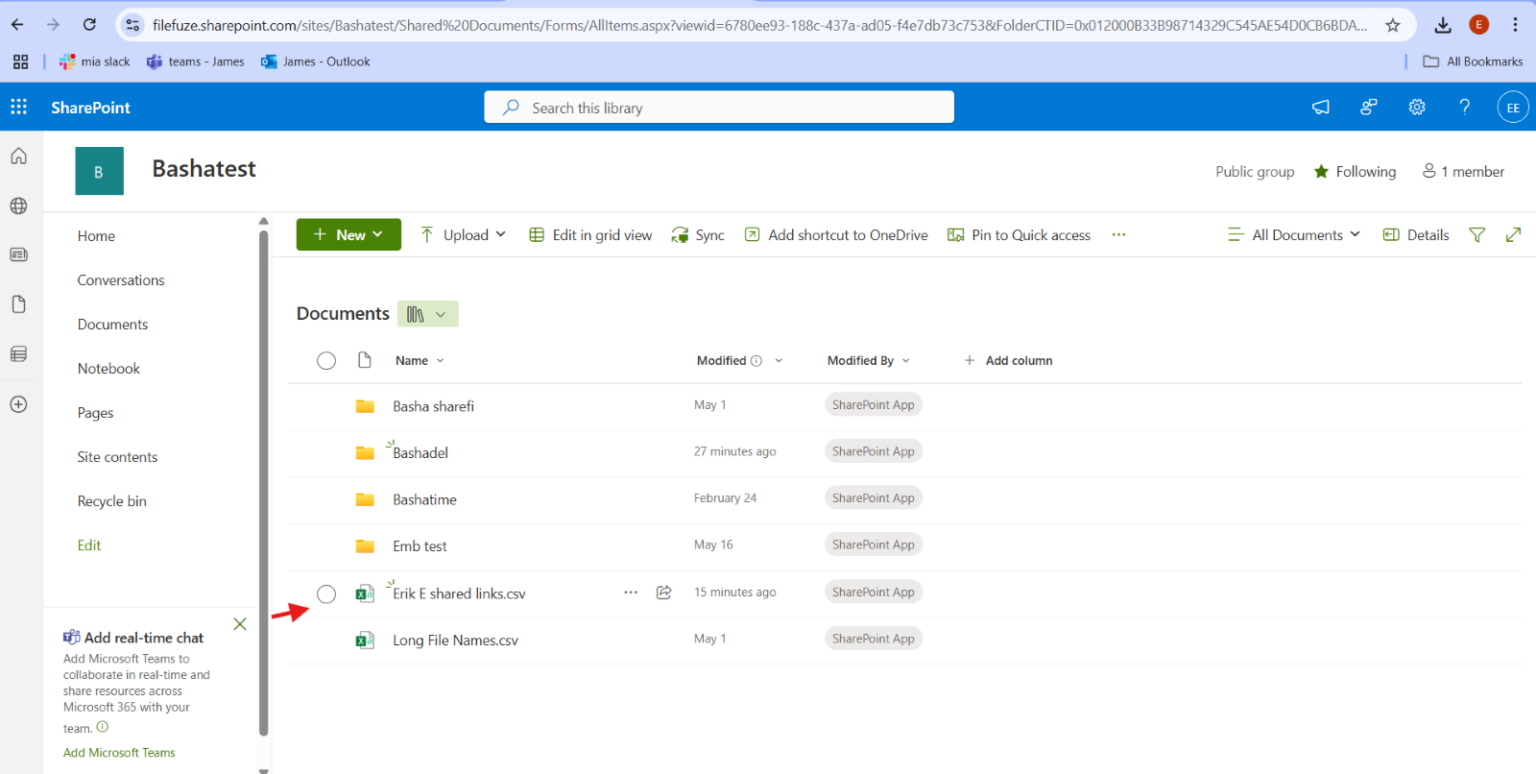Click Add column in the documents list
1536x774 pixels.
(x=1008, y=360)
